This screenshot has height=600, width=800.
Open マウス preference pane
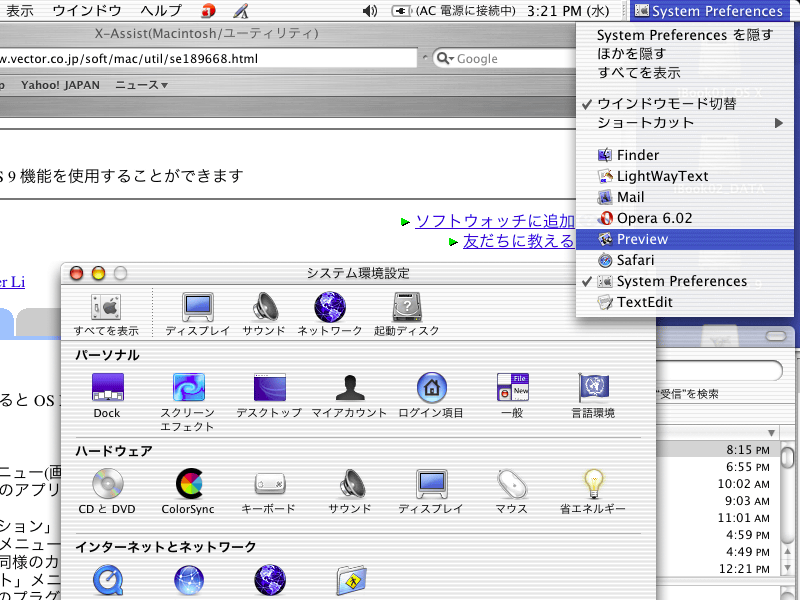coord(512,491)
